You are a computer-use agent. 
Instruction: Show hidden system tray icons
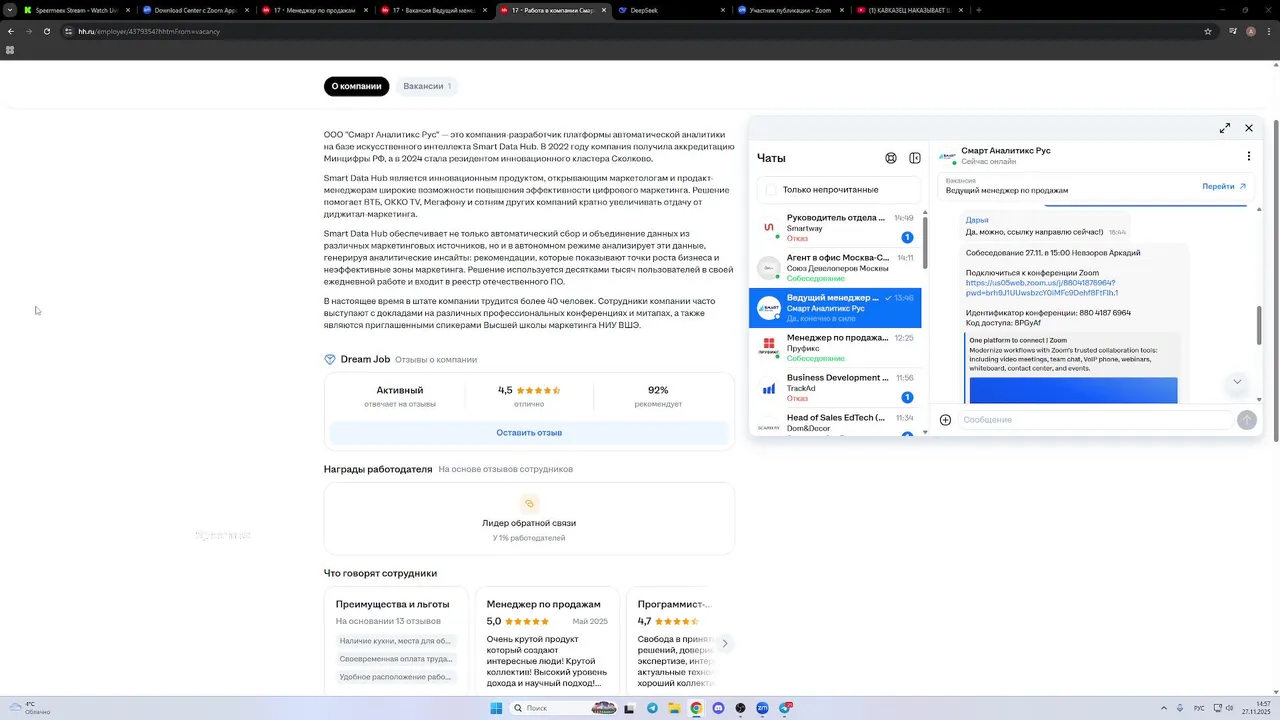(x=1163, y=708)
